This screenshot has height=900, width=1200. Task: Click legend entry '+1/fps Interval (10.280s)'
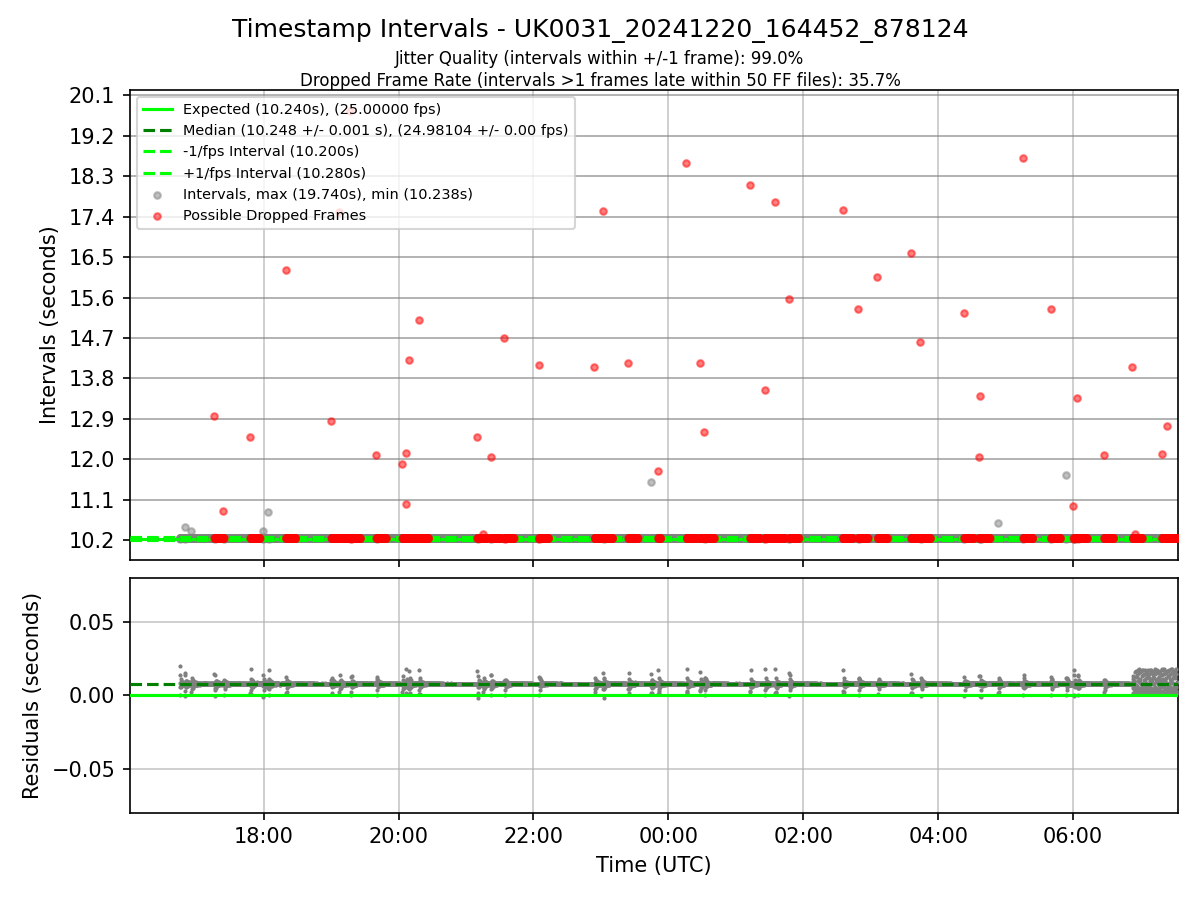(x=272, y=173)
